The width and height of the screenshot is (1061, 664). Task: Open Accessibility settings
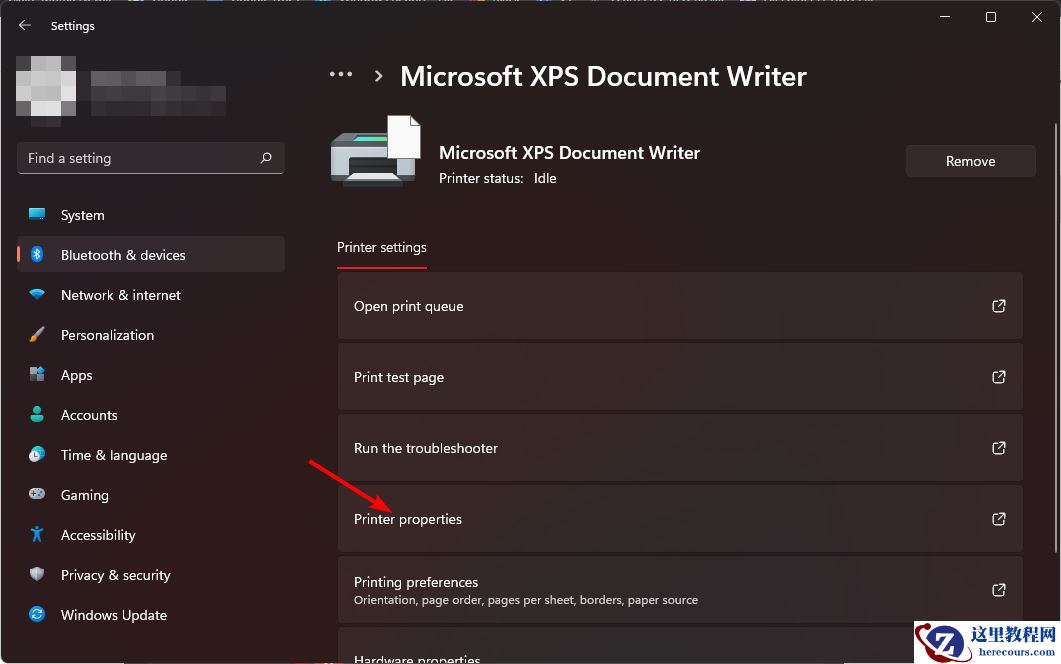click(x=98, y=534)
